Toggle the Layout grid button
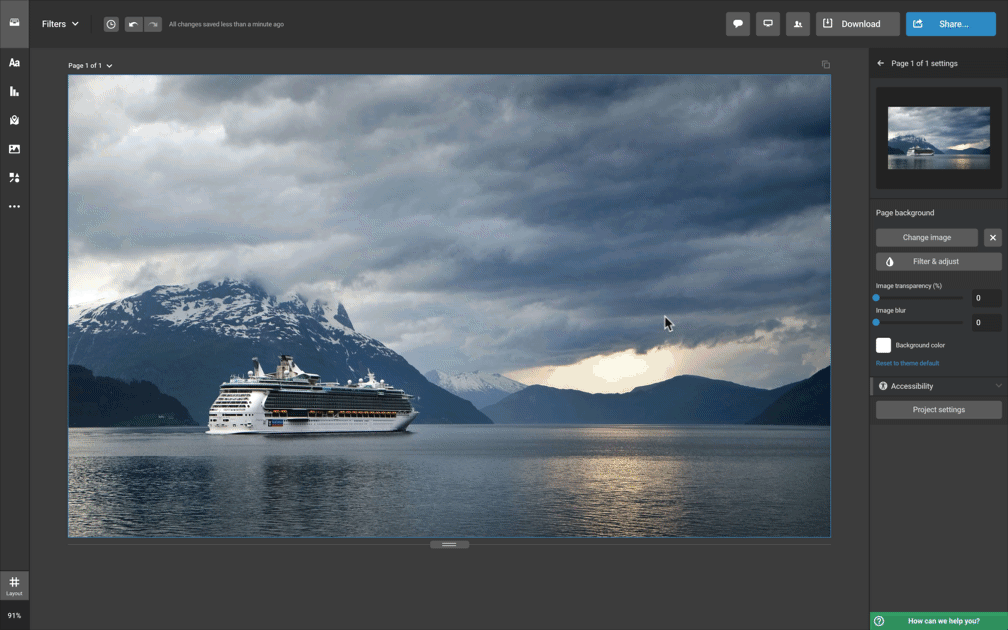The height and width of the screenshot is (630, 1008). click(14, 585)
